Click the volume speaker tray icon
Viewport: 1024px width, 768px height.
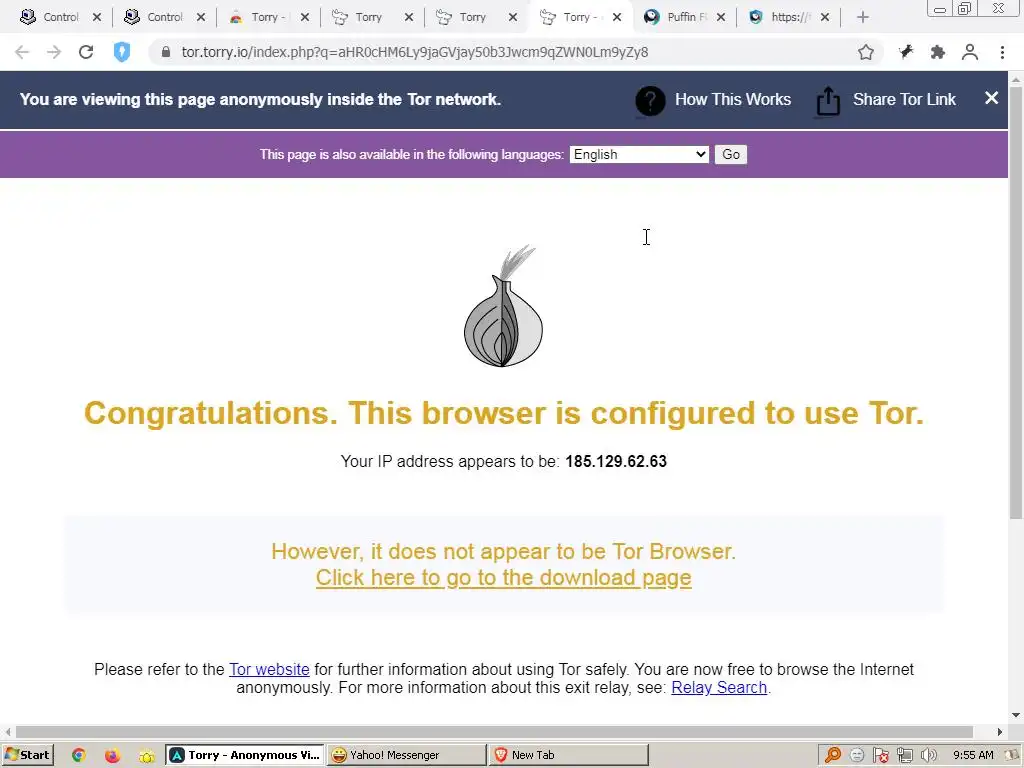[929, 756]
